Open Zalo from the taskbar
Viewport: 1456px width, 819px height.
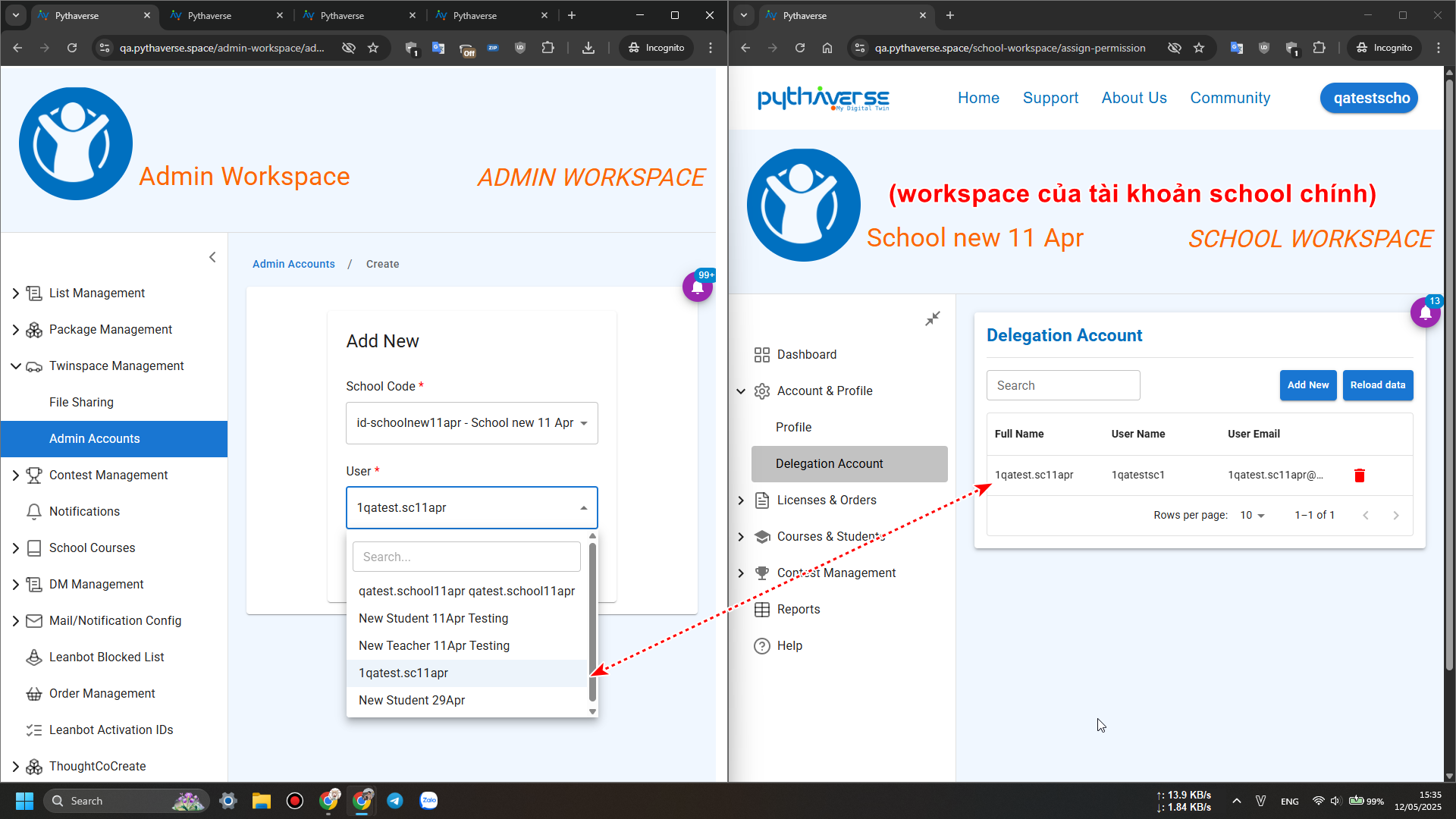[428, 801]
